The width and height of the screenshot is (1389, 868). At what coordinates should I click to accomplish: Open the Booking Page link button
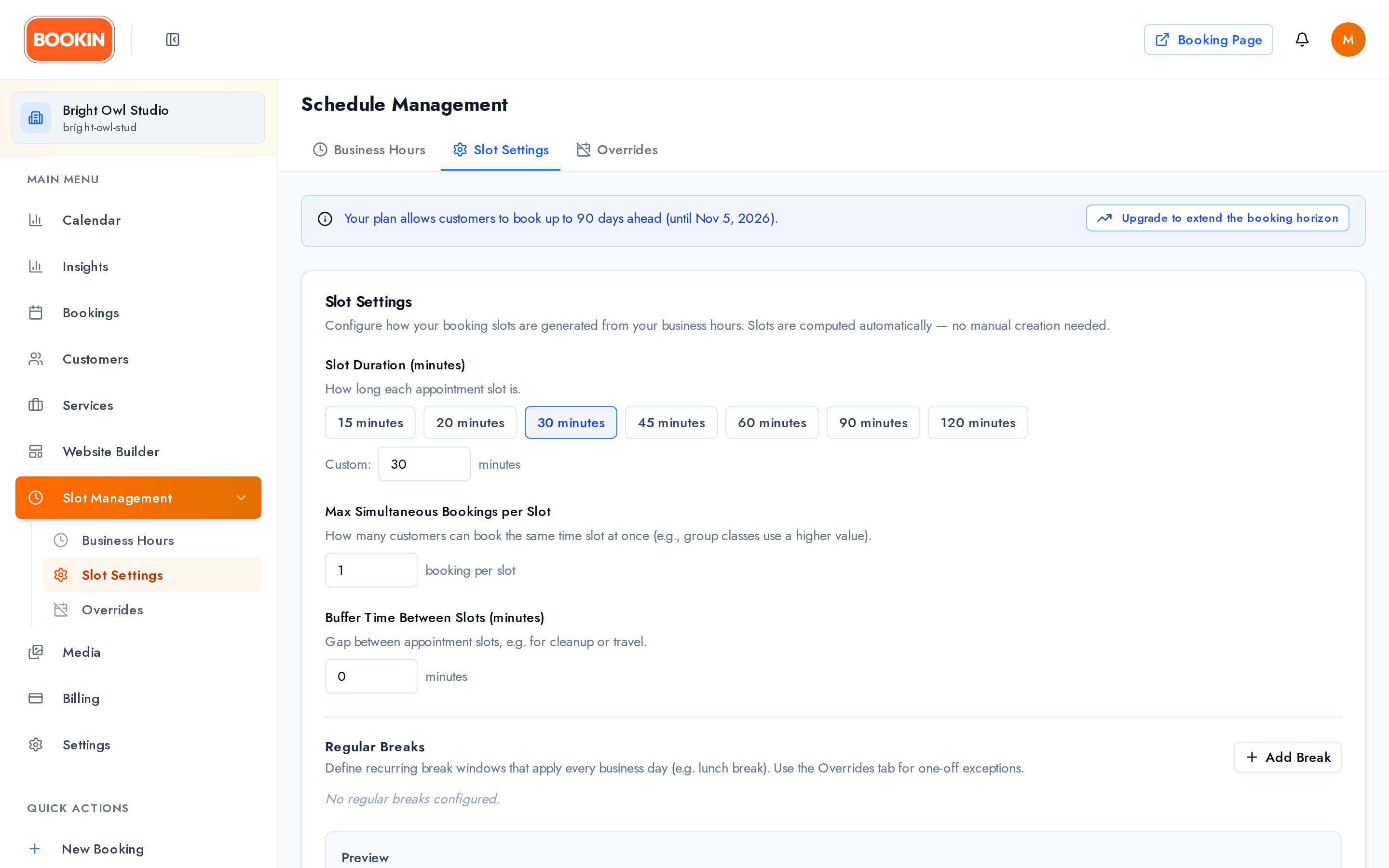(x=1208, y=40)
